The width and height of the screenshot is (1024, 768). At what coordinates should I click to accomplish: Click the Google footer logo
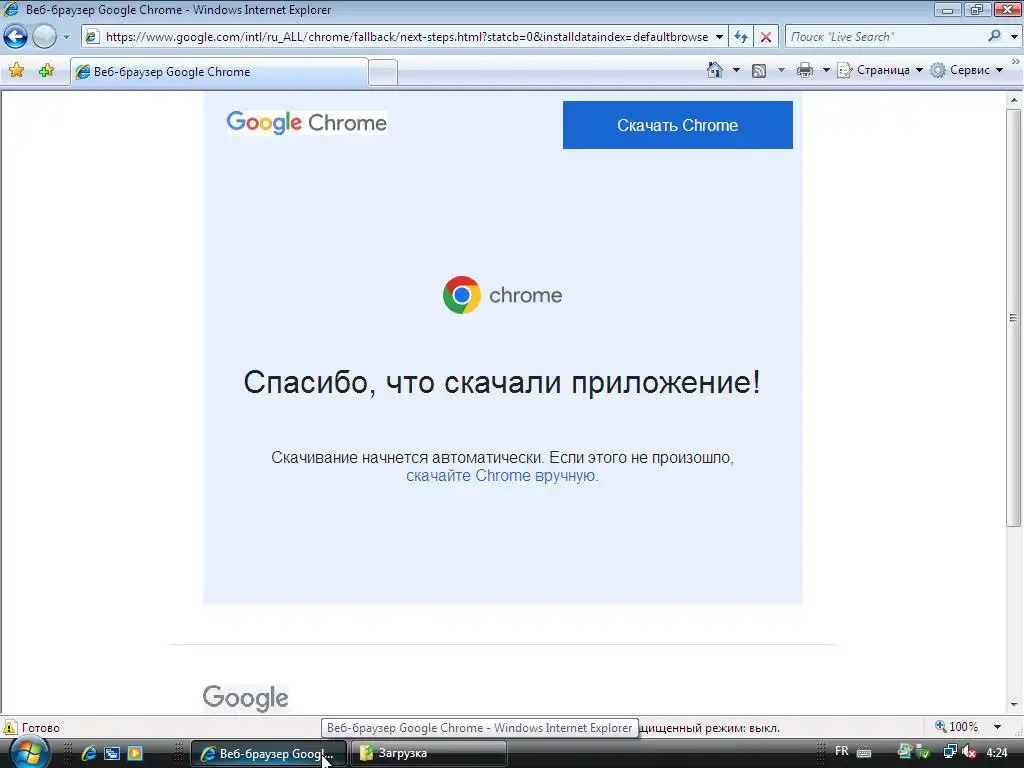(246, 698)
